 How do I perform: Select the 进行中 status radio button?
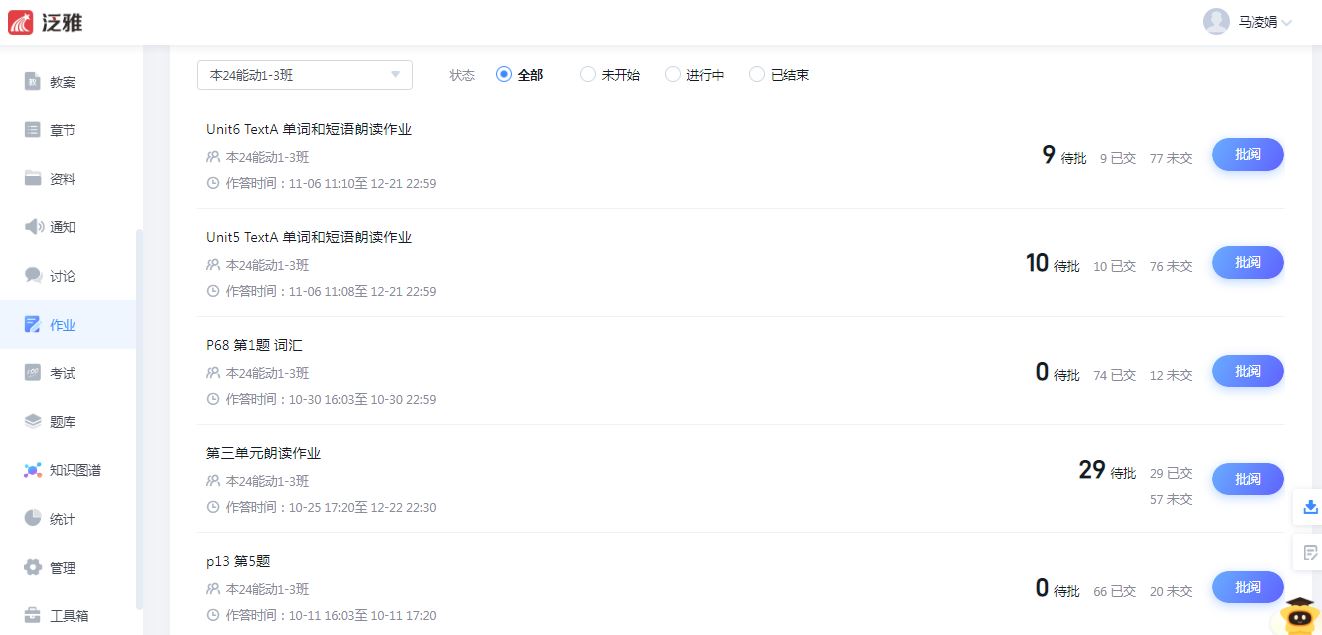(672, 74)
